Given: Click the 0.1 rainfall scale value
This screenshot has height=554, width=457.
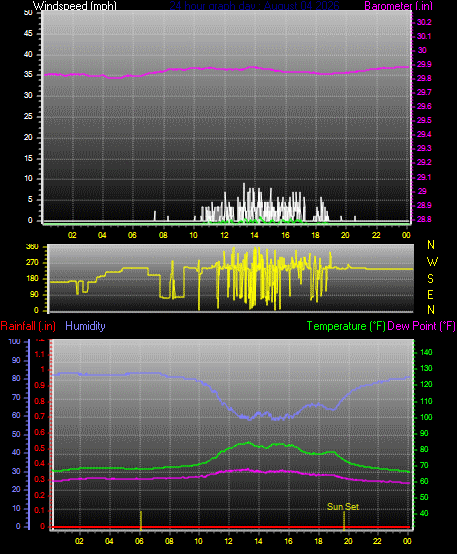Looking at the screenshot, I should pos(40,511).
